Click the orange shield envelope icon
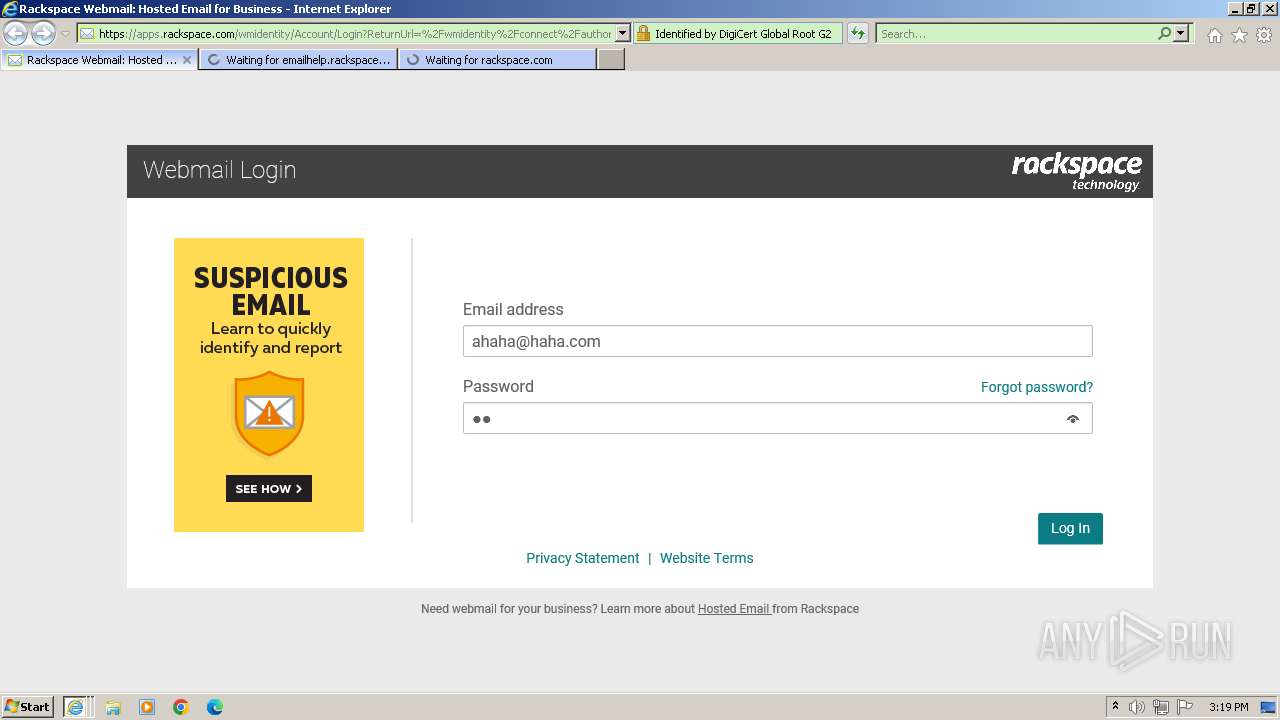The height and width of the screenshot is (720, 1280). (x=269, y=412)
